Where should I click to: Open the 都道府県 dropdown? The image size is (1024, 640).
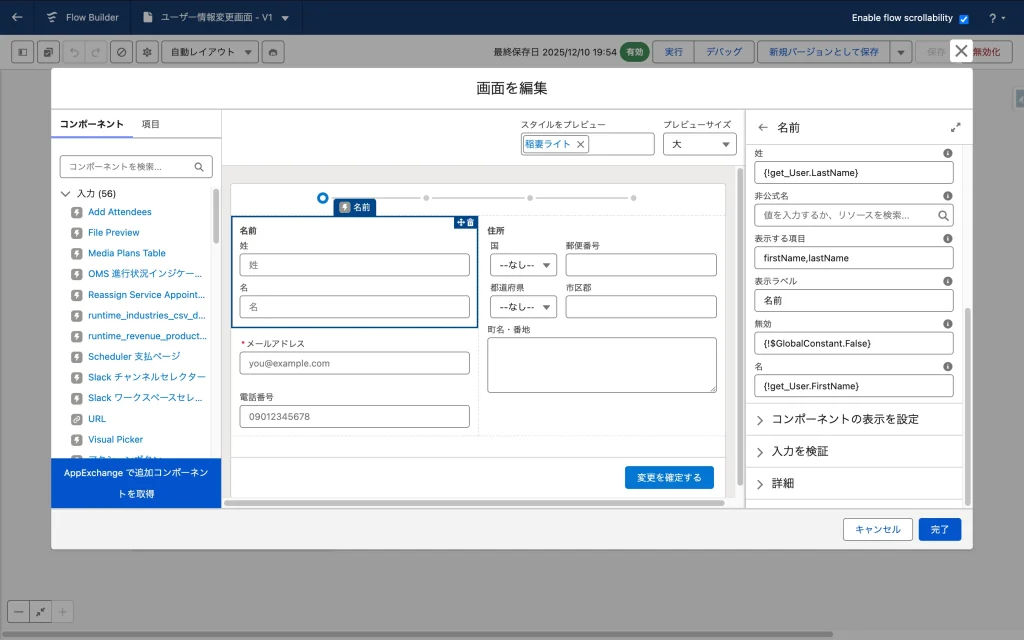click(x=523, y=307)
